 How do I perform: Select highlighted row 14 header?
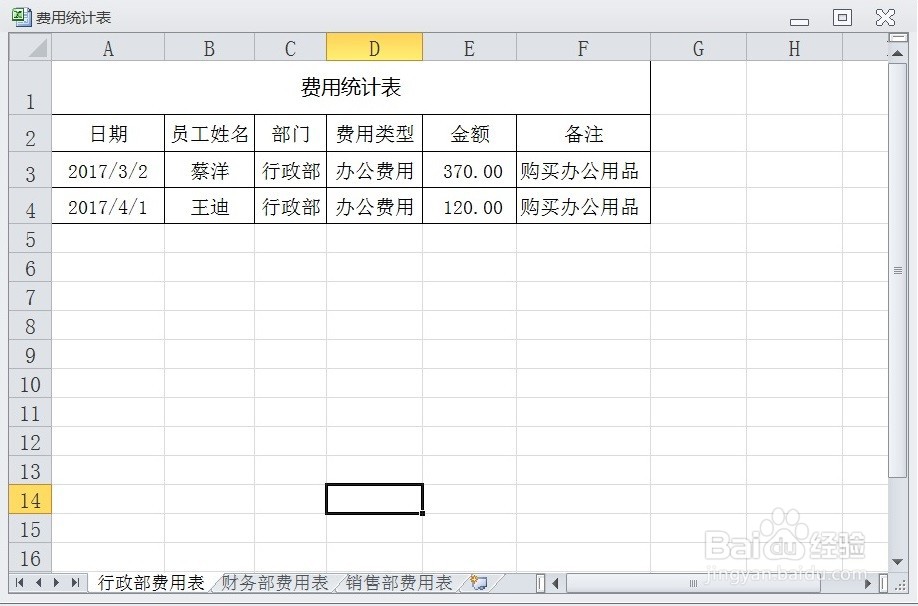coord(30,499)
